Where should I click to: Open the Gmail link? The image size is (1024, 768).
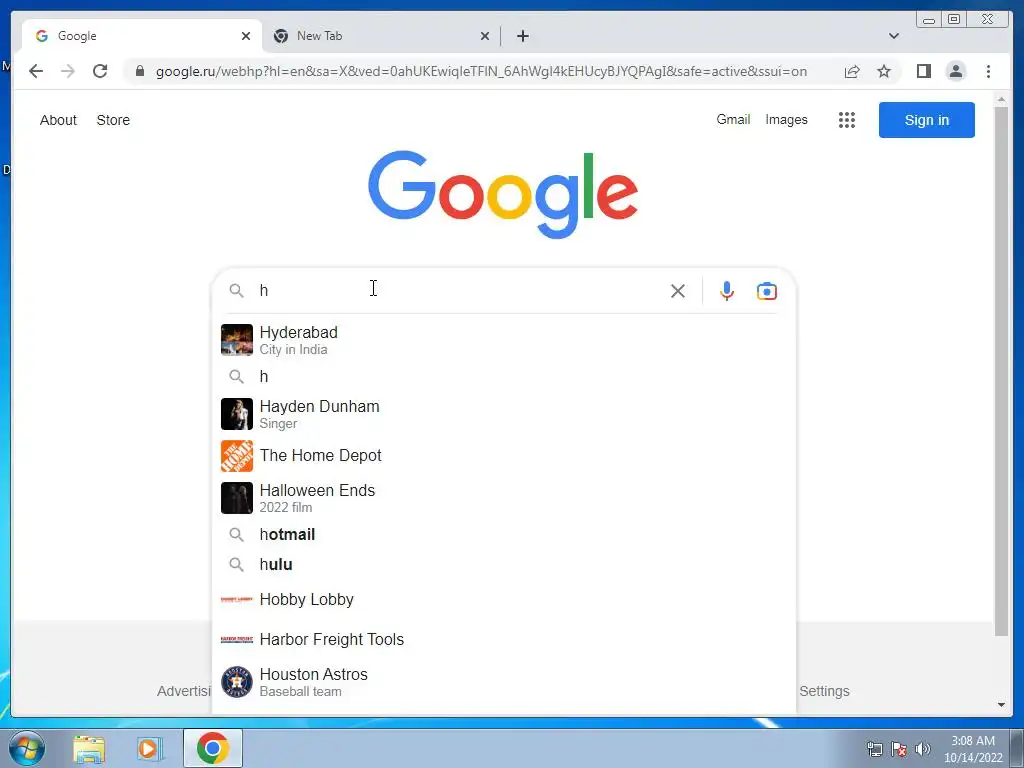pos(733,120)
